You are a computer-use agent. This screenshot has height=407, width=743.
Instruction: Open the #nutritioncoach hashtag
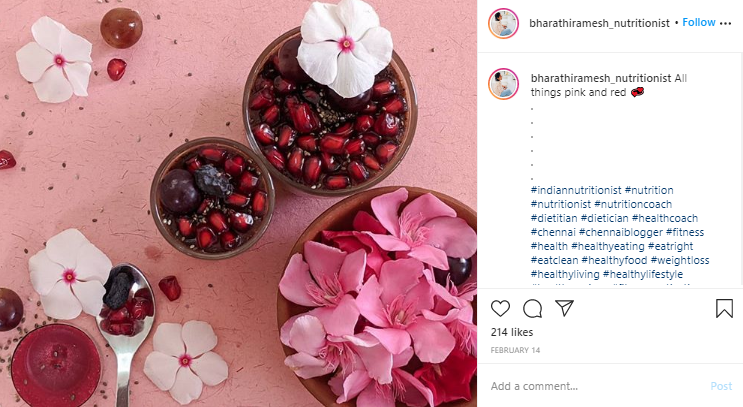click(633, 204)
